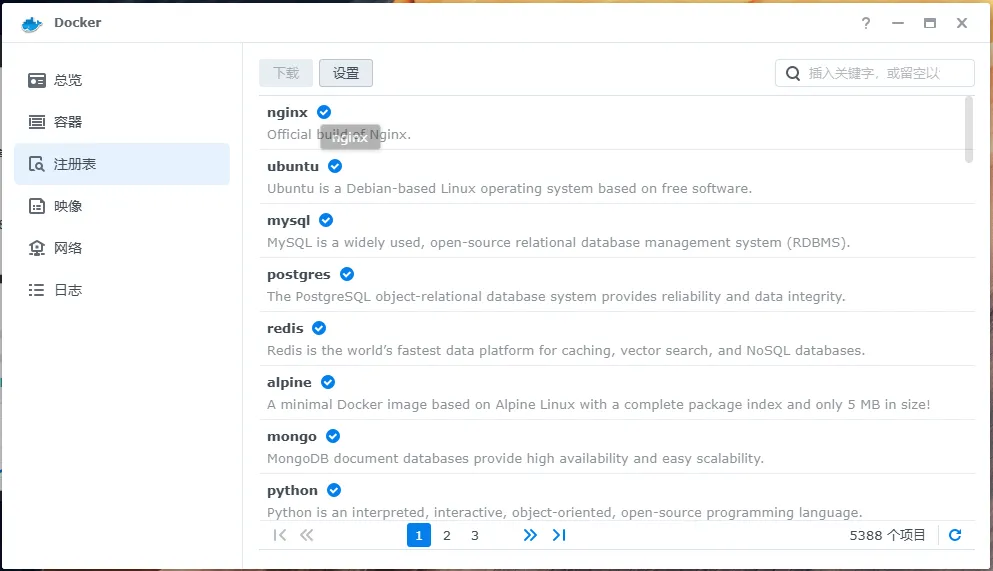Select the postgres image name

coord(299,275)
